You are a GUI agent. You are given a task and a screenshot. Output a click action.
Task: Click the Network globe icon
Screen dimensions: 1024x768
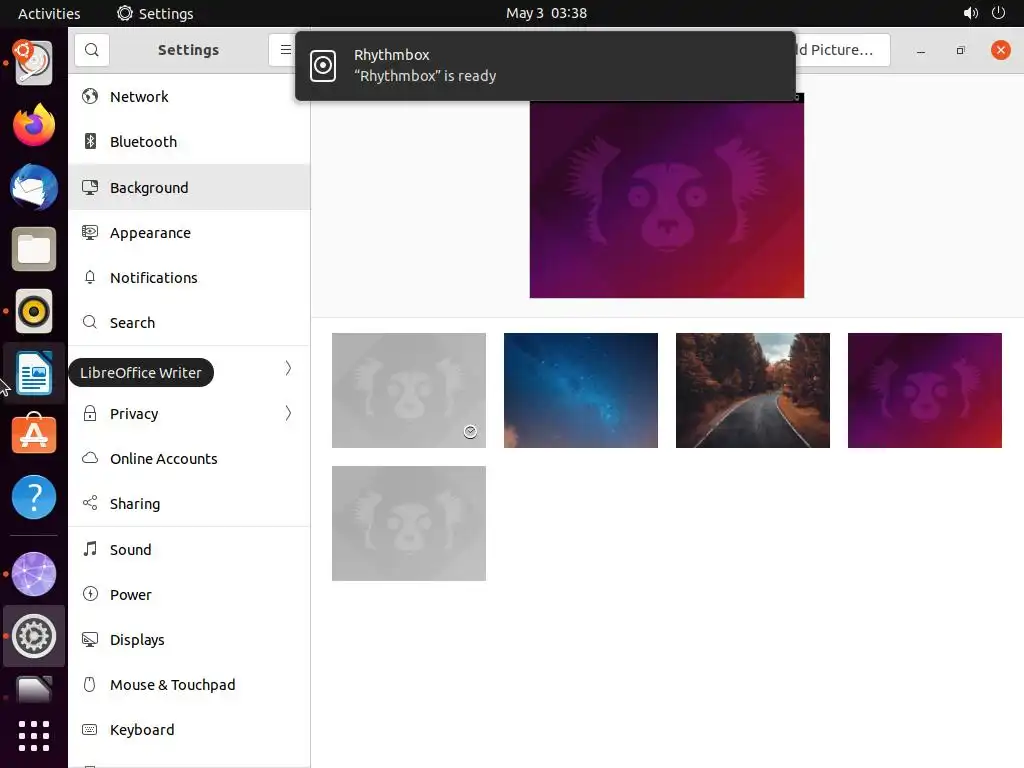pyautogui.click(x=90, y=96)
